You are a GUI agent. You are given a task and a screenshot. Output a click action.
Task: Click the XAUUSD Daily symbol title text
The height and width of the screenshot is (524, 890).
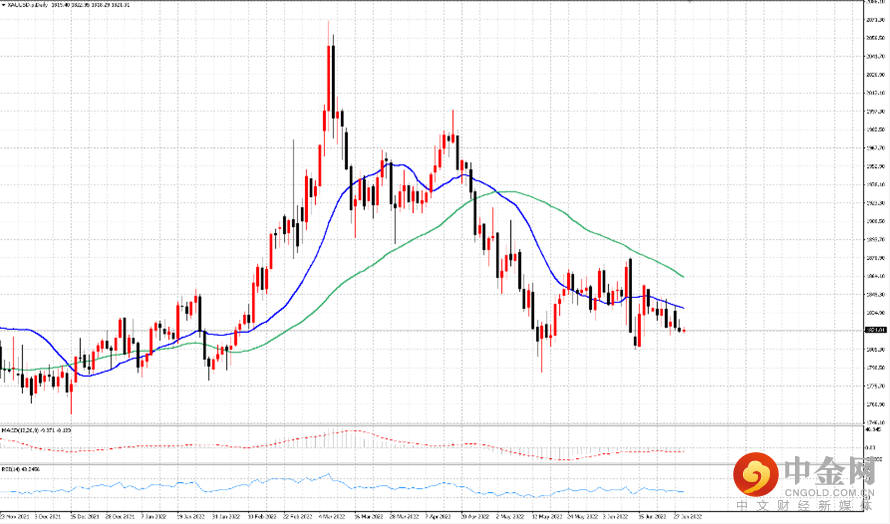click(x=27, y=5)
